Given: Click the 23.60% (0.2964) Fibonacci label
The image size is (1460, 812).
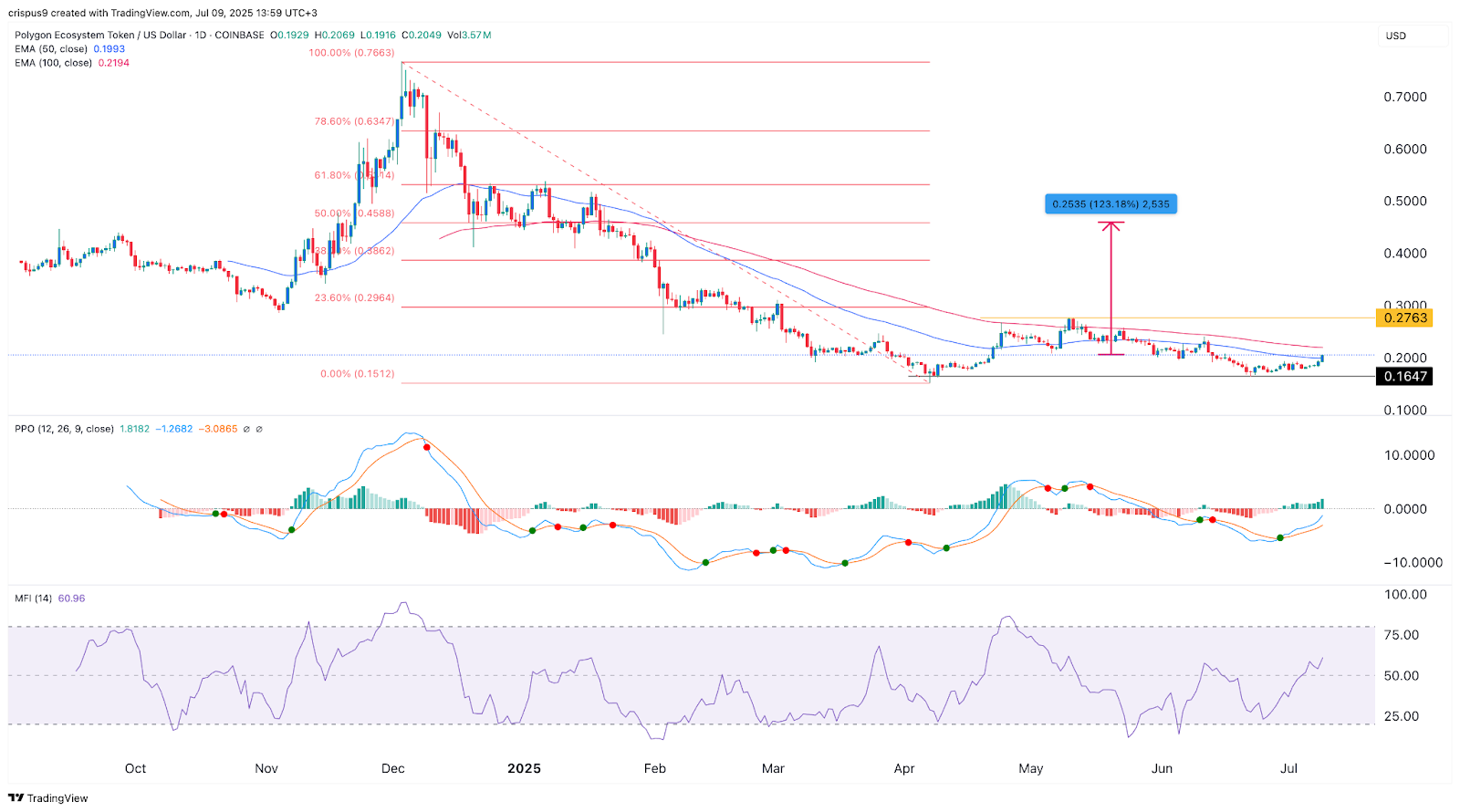Looking at the screenshot, I should point(355,297).
